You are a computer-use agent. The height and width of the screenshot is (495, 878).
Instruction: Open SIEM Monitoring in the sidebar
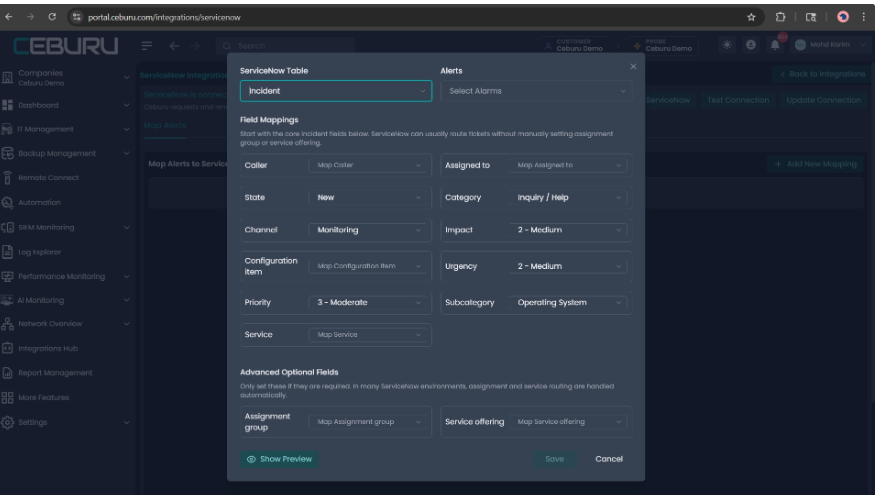pos(65,227)
